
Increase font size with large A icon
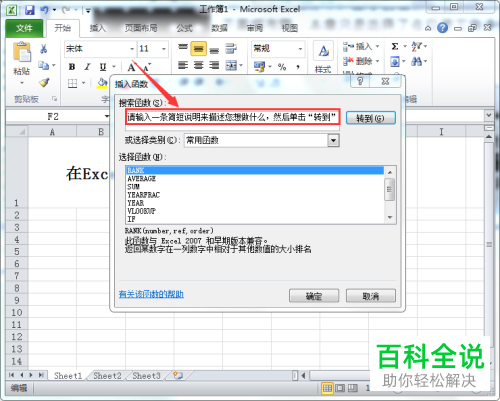[131, 67]
